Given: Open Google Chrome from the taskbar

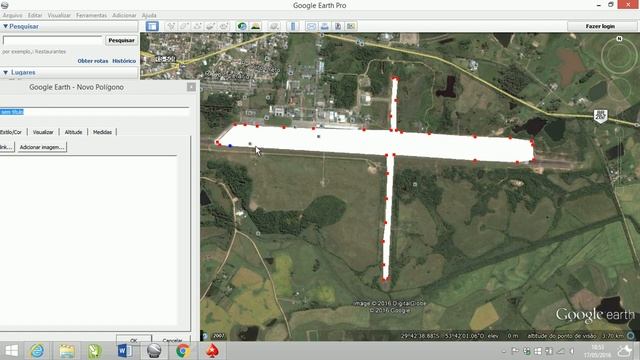Looking at the screenshot, I should click(x=183, y=351).
